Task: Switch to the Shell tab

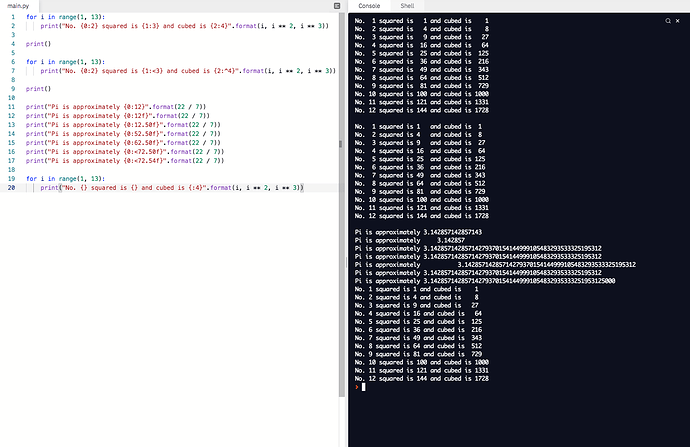Action: tap(406, 6)
